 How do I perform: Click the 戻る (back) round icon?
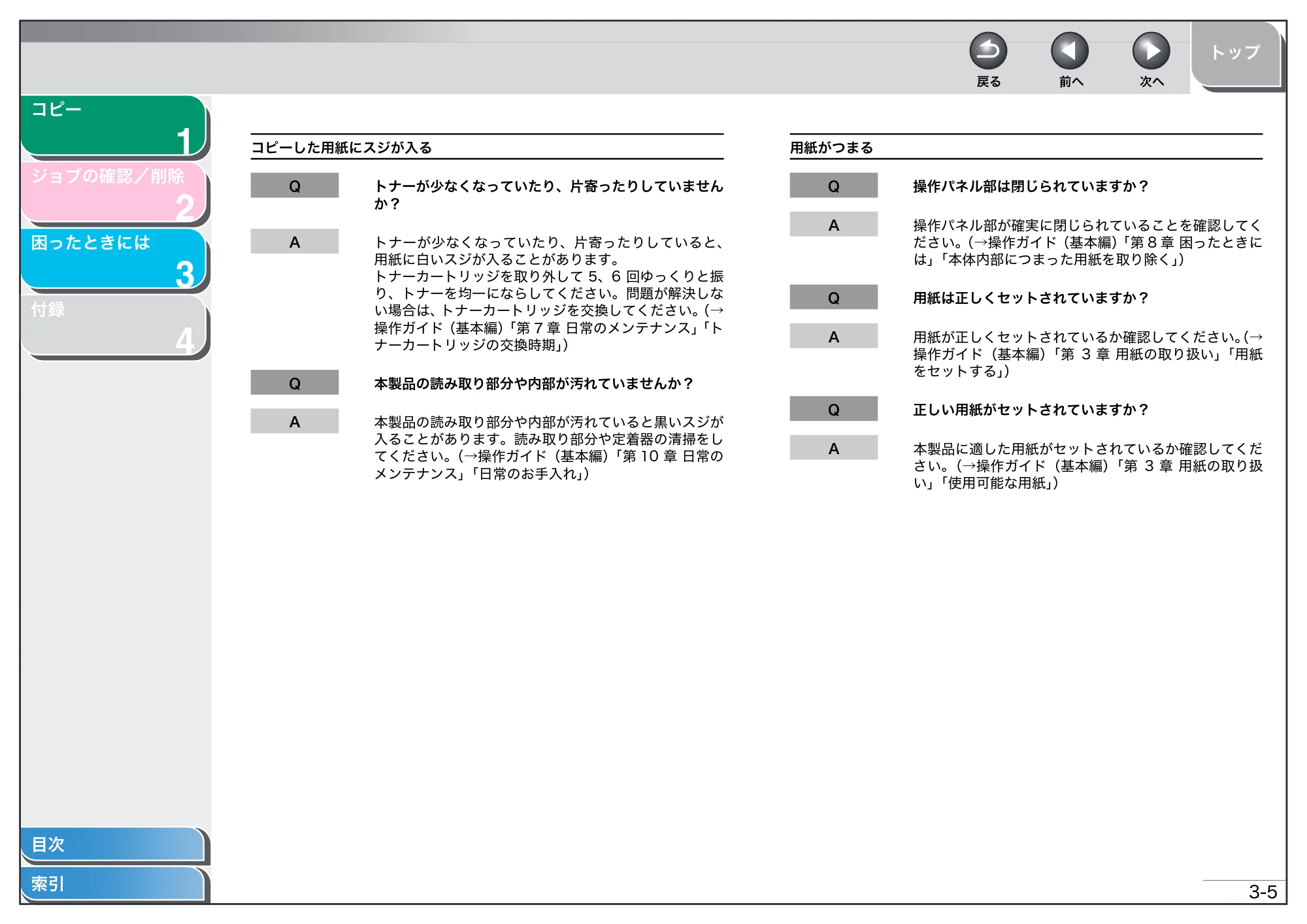coord(987,51)
